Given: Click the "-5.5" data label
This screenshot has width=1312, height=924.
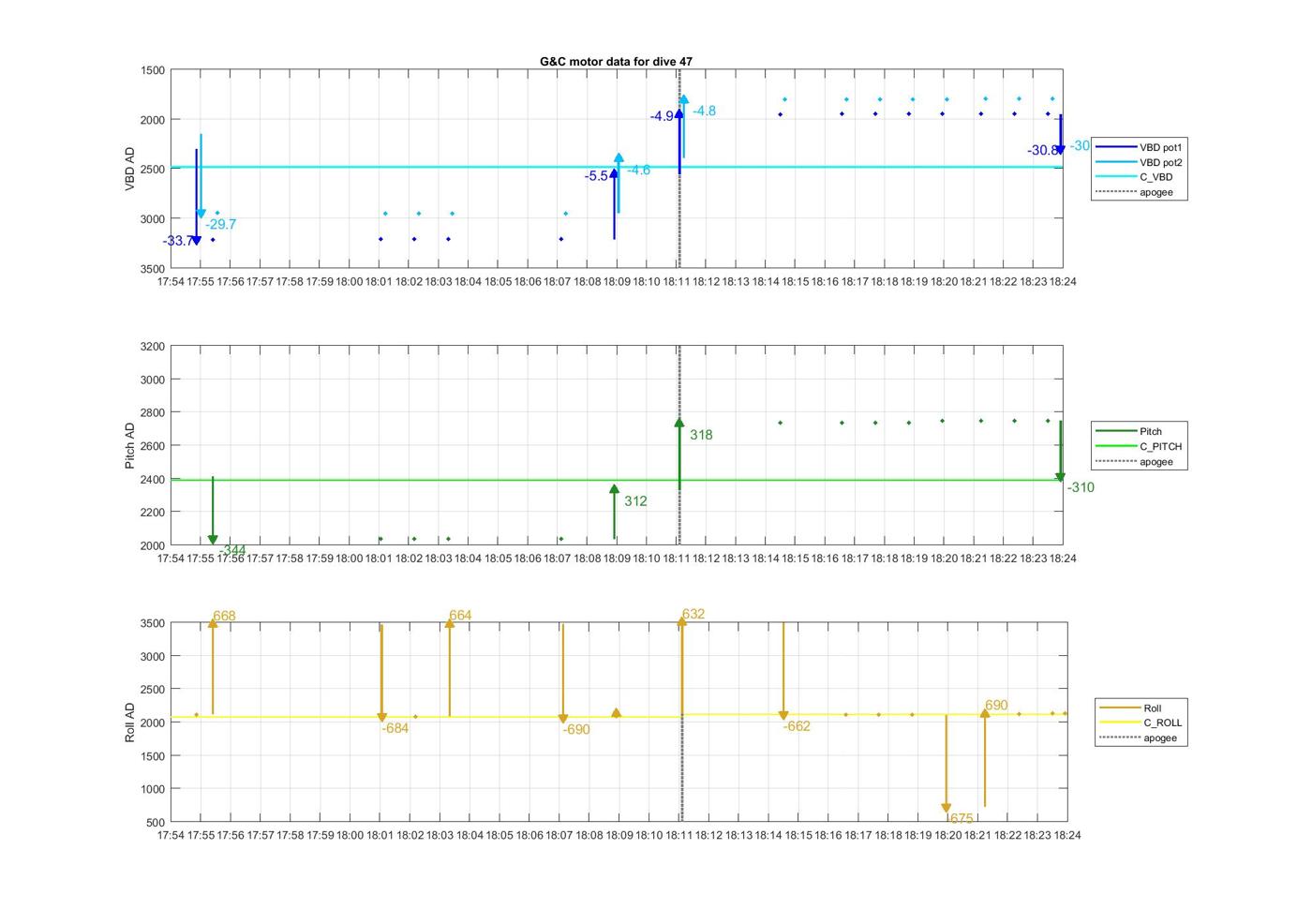Looking at the screenshot, I should click(x=596, y=176).
